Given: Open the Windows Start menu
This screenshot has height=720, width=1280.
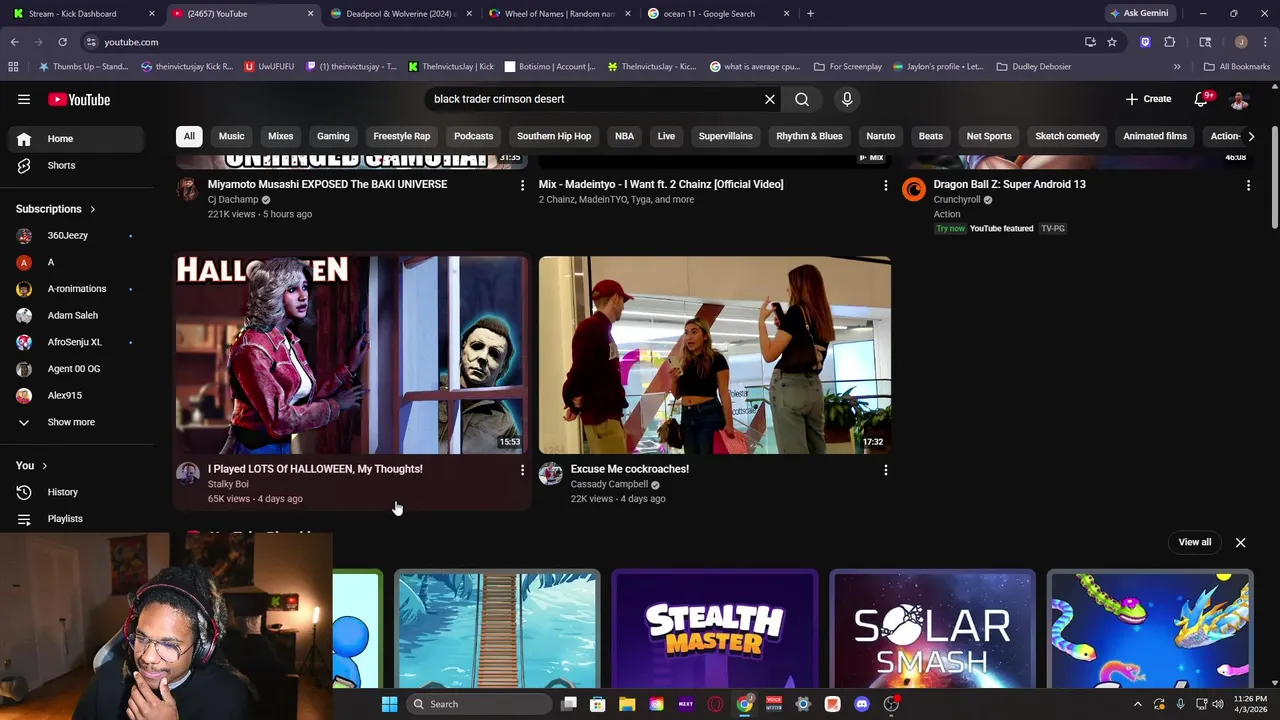Looking at the screenshot, I should 389,704.
